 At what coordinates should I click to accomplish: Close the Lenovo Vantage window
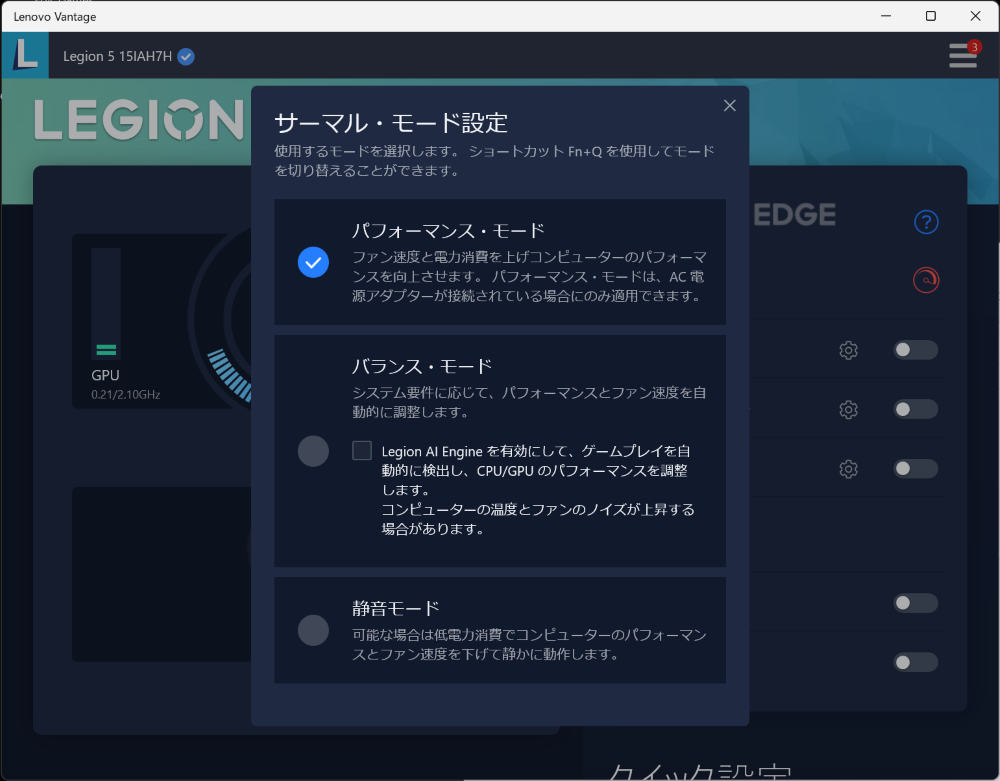pos(975,16)
